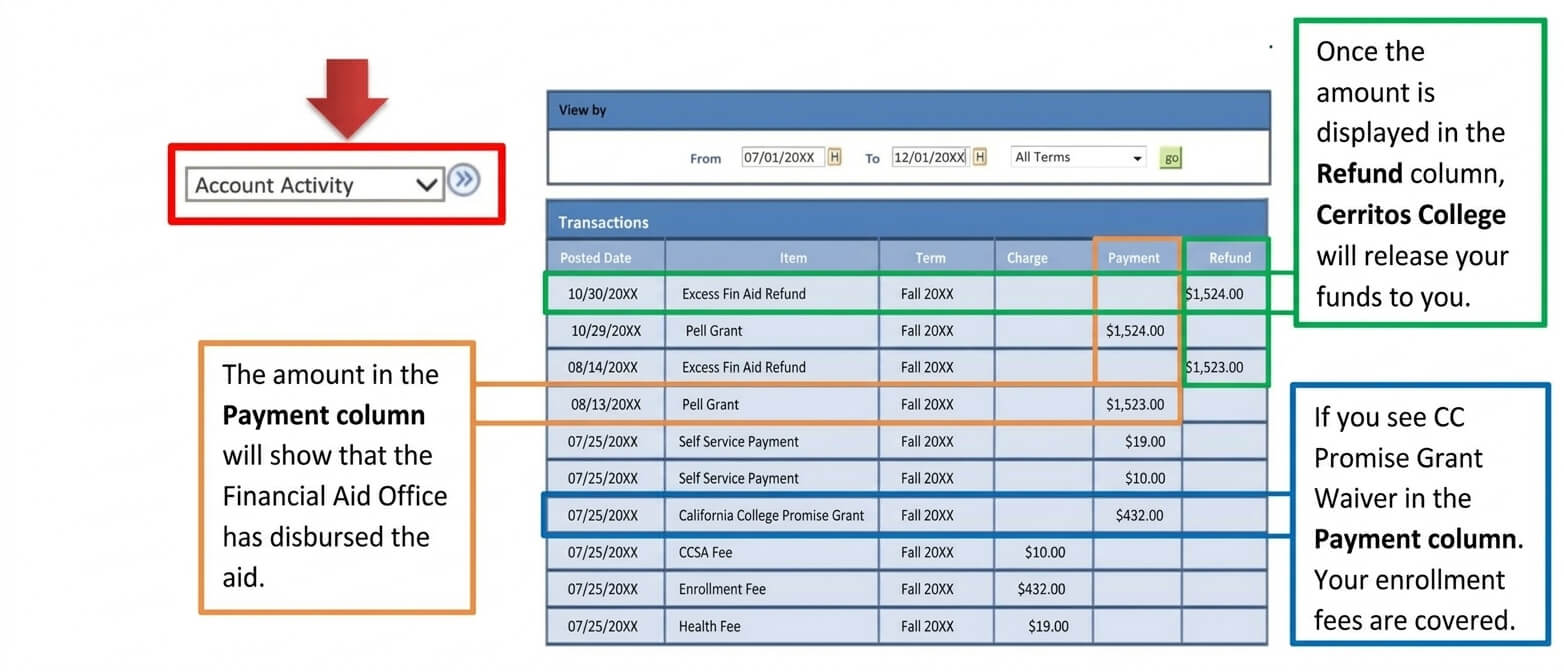Expand the All Terms dropdown
The width and height of the screenshot is (1564, 672).
[1078, 157]
